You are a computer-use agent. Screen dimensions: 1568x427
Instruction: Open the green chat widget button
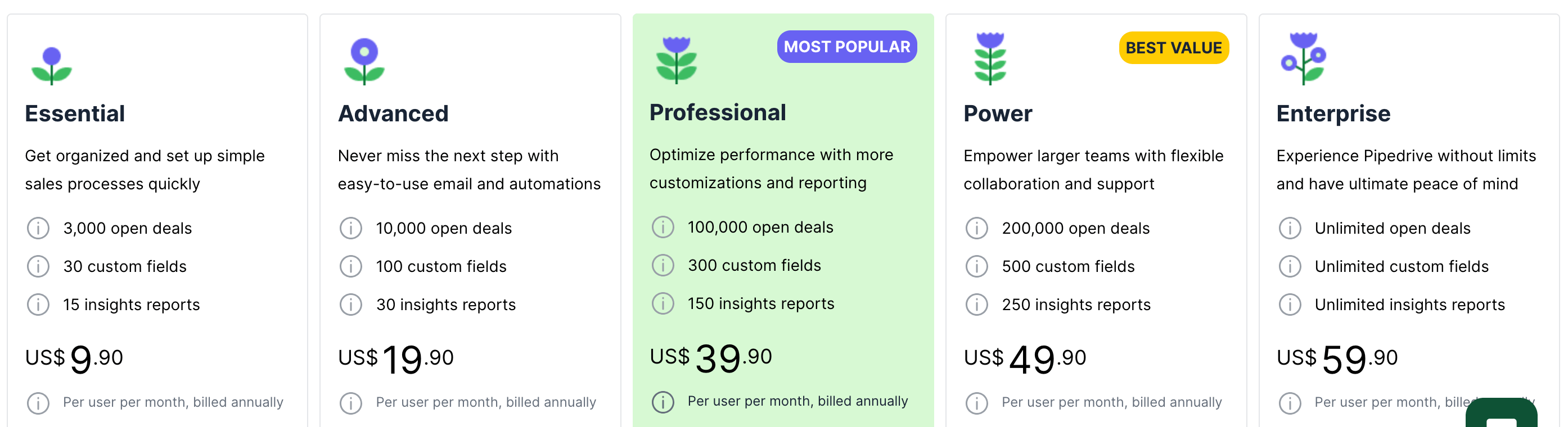point(1501,414)
